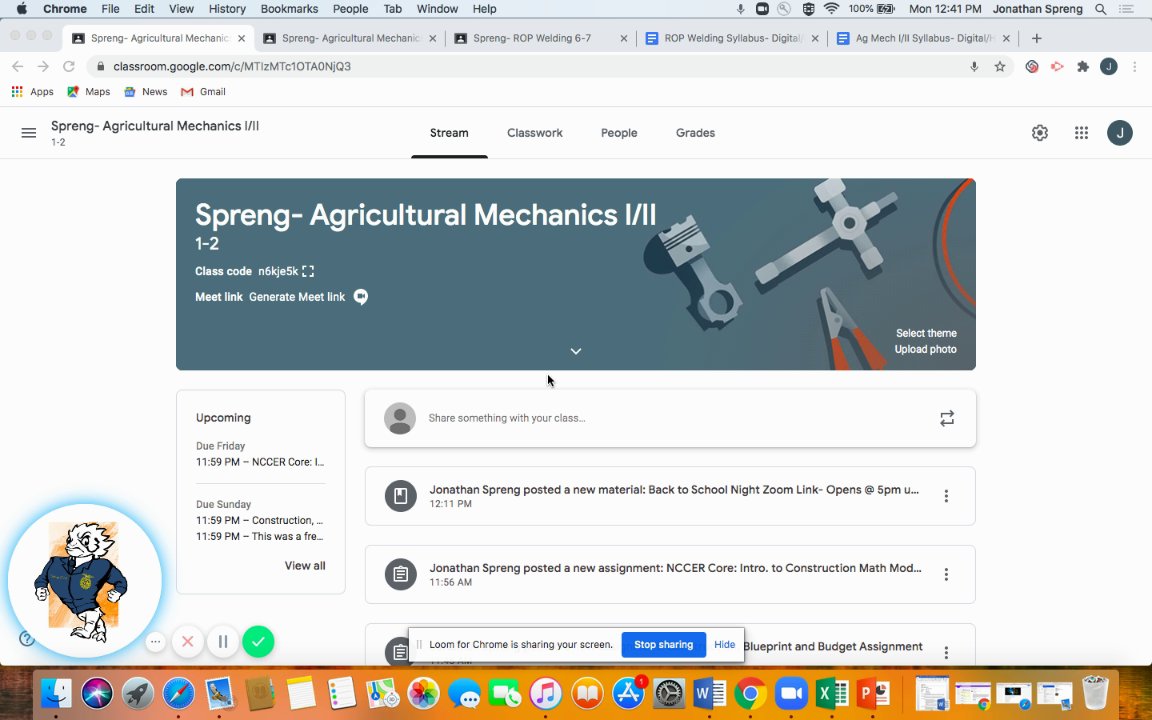
Task: Click the material icon of Back to School post
Action: [400, 496]
